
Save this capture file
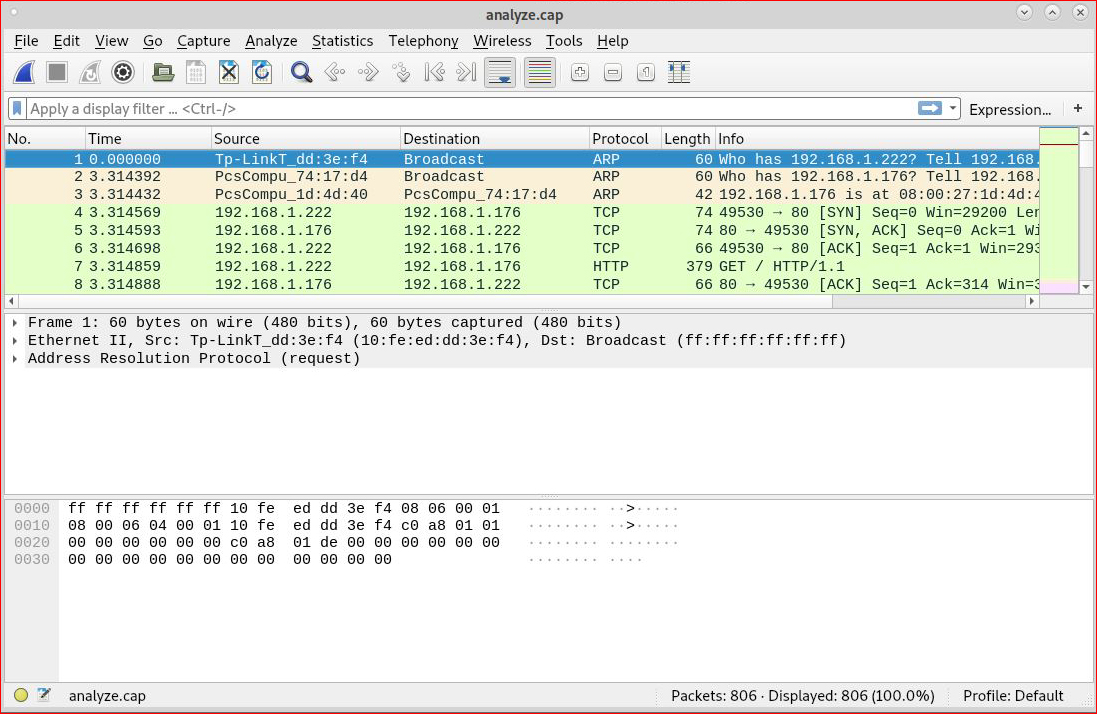(x=196, y=72)
